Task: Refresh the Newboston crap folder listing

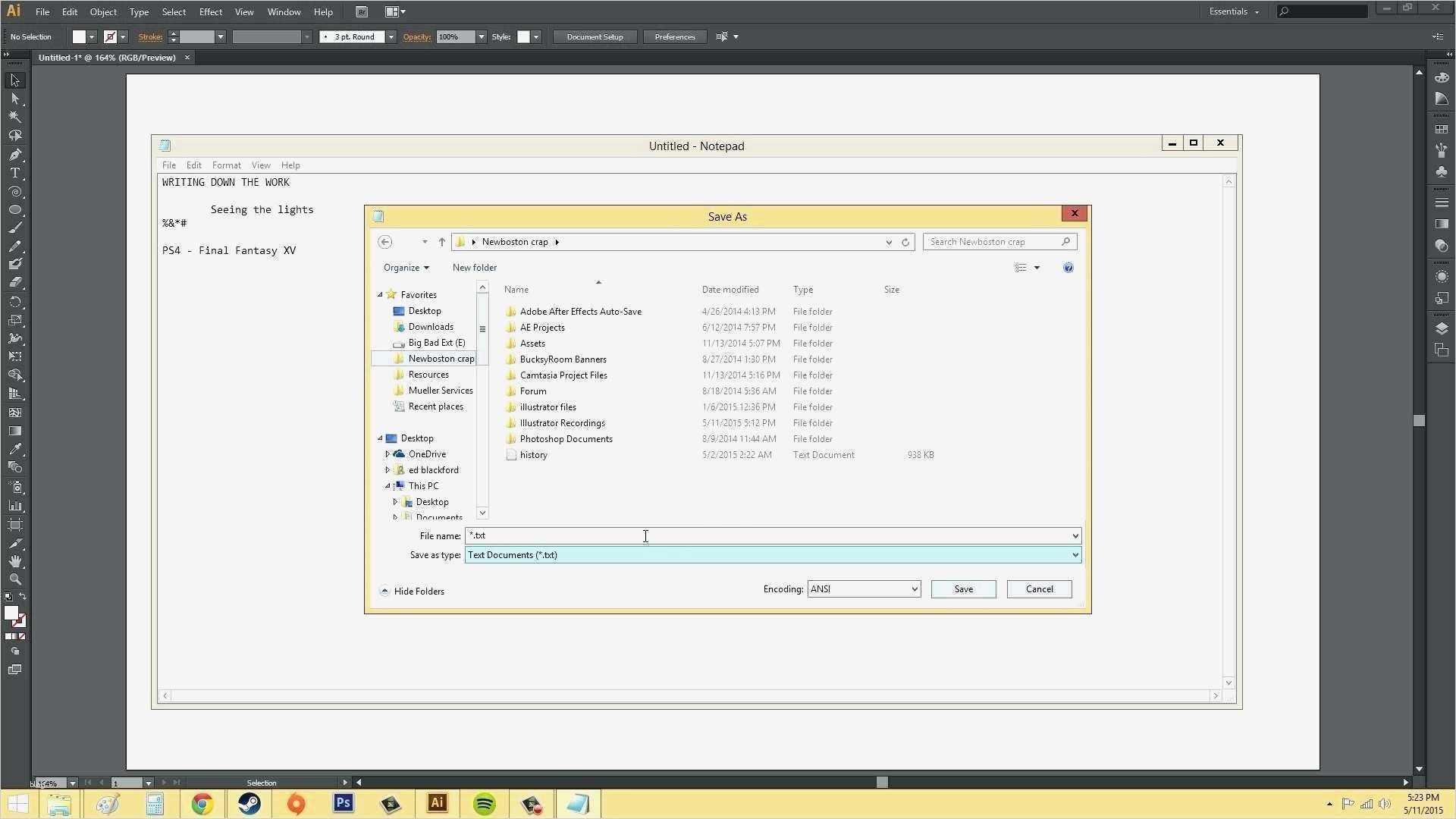Action: pyautogui.click(x=905, y=242)
